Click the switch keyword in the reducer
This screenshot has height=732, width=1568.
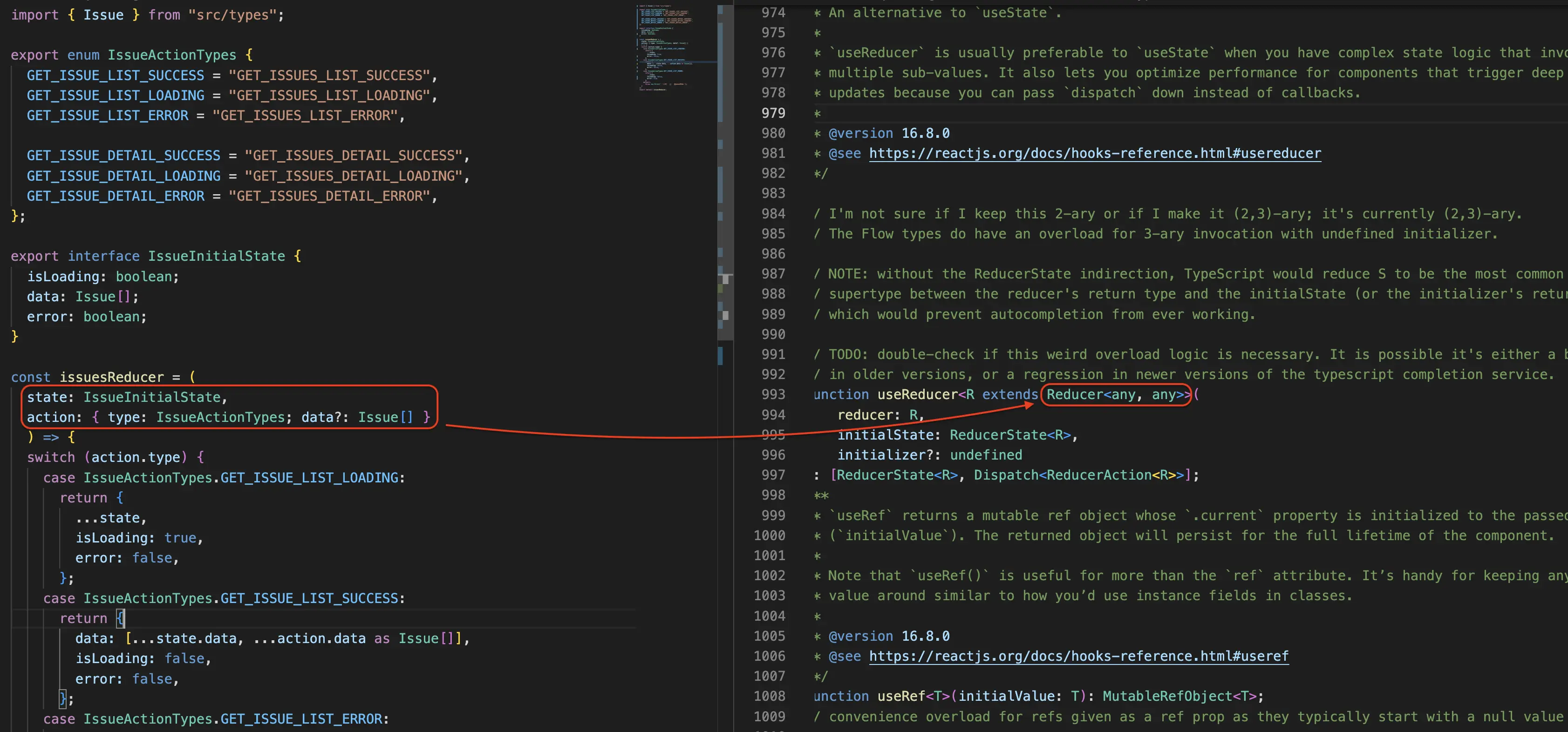tap(50, 458)
